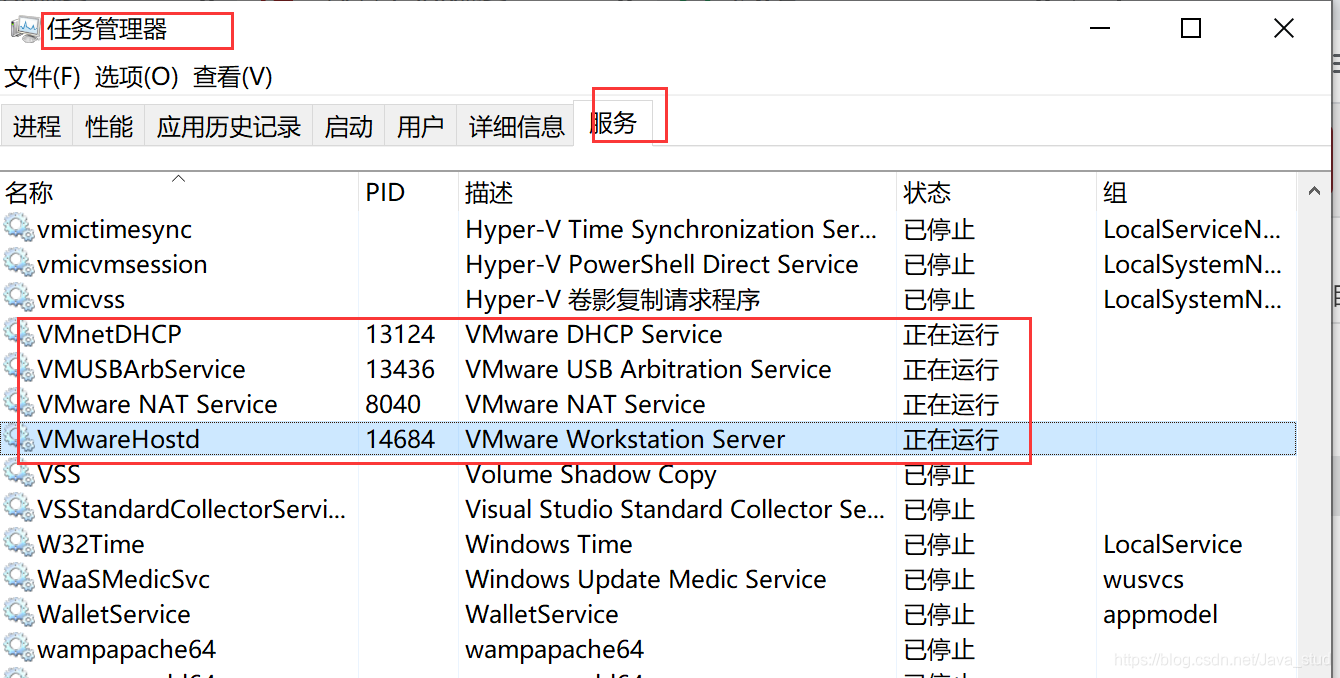1340x678 pixels.
Task: Click the scrollbar up arrow
Action: 1313,191
